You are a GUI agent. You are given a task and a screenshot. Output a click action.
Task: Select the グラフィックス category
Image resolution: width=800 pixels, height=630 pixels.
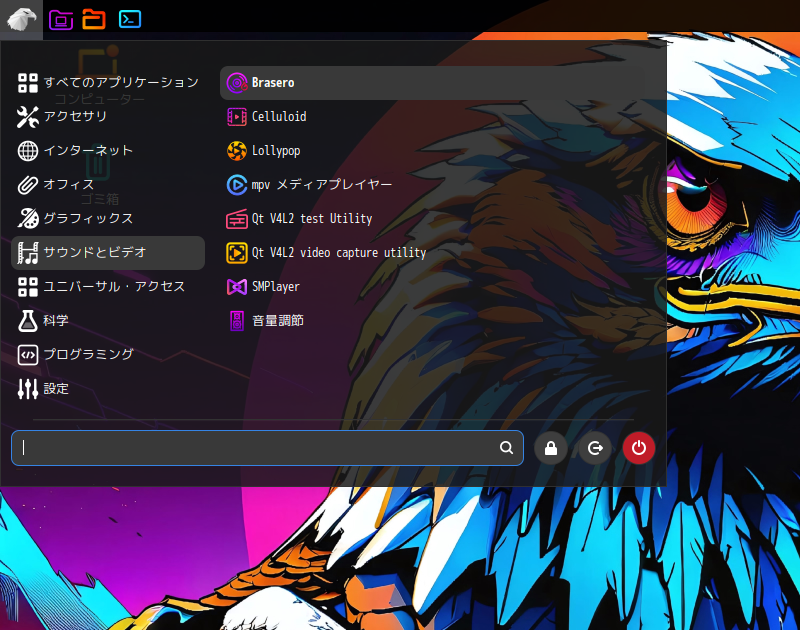point(108,219)
